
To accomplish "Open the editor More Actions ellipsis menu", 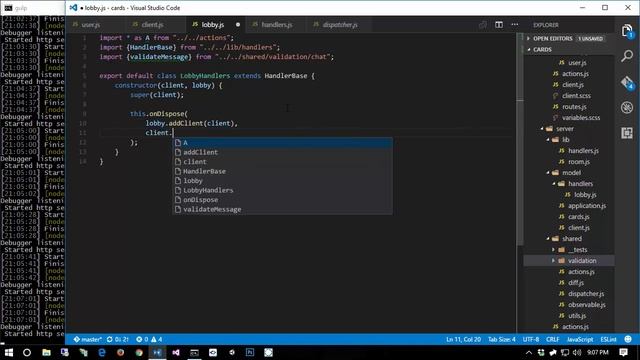I will pyautogui.click(x=515, y=25).
